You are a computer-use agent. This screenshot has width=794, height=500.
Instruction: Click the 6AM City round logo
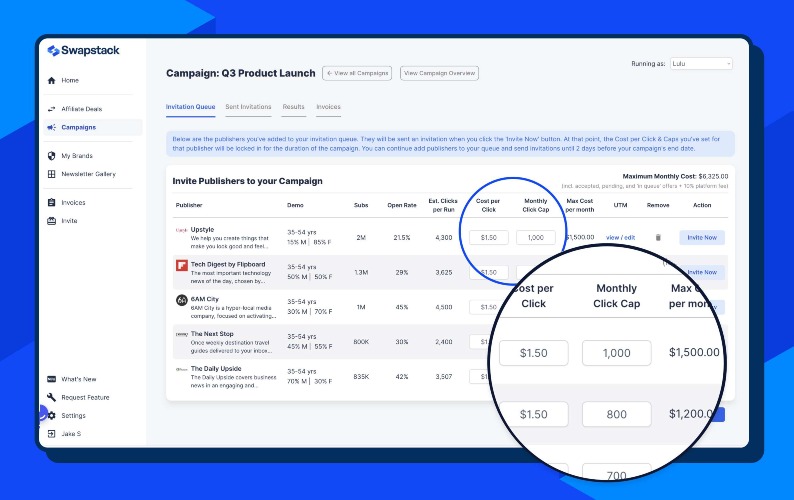(x=181, y=300)
